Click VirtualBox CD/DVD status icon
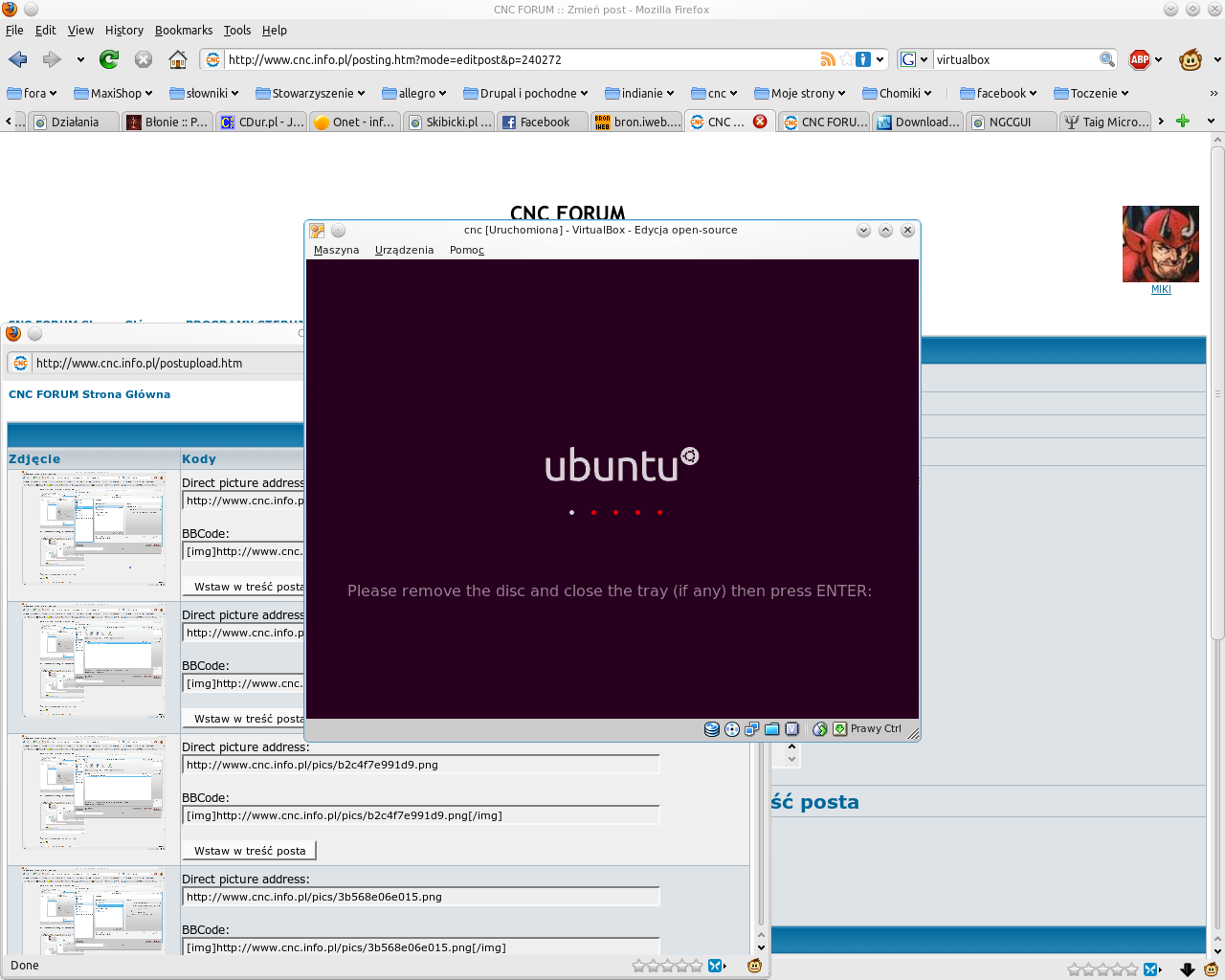Screen dimensions: 1225x980 (732, 729)
